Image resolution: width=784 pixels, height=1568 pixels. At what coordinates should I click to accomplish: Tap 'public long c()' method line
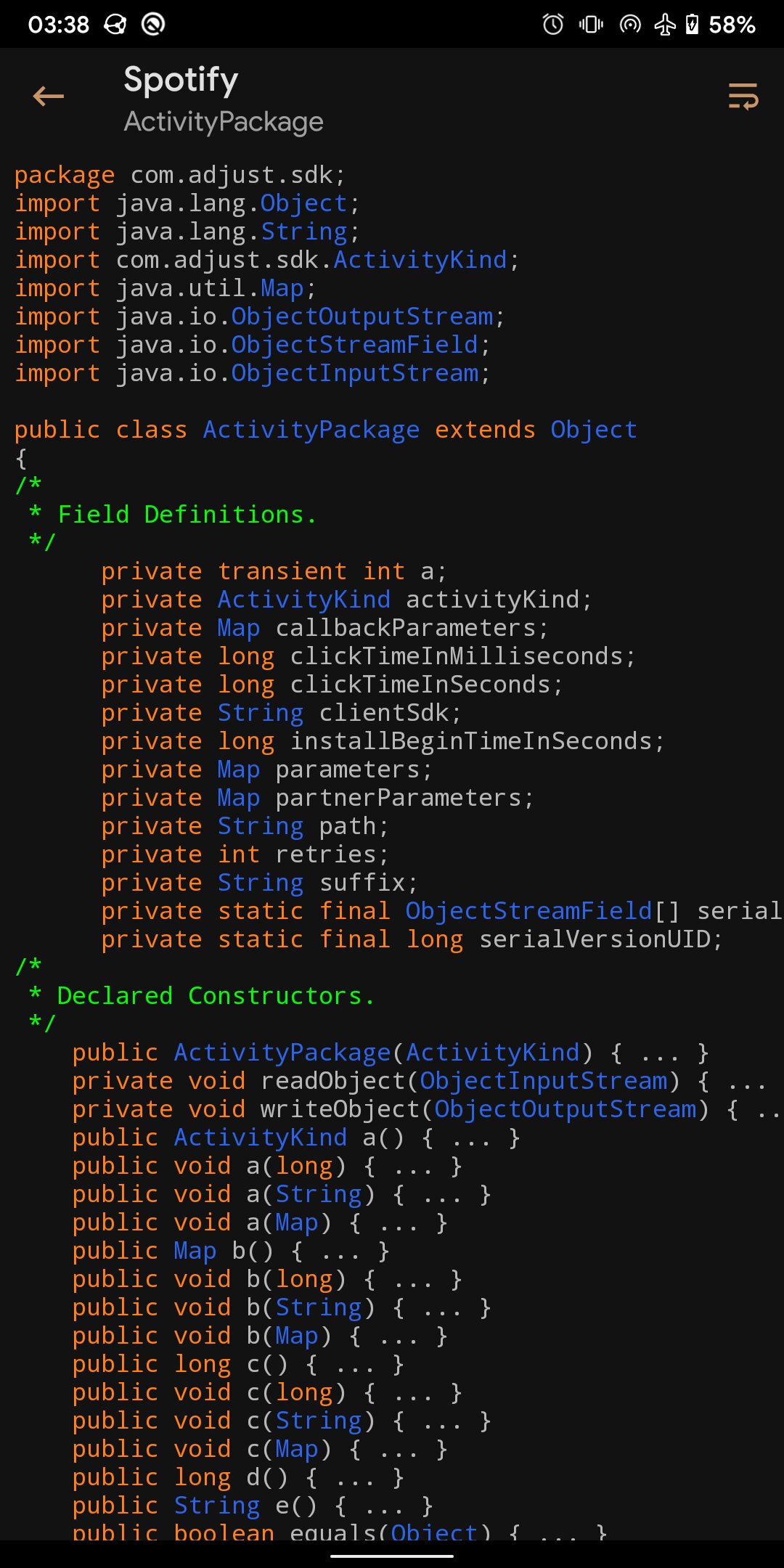[238, 1364]
